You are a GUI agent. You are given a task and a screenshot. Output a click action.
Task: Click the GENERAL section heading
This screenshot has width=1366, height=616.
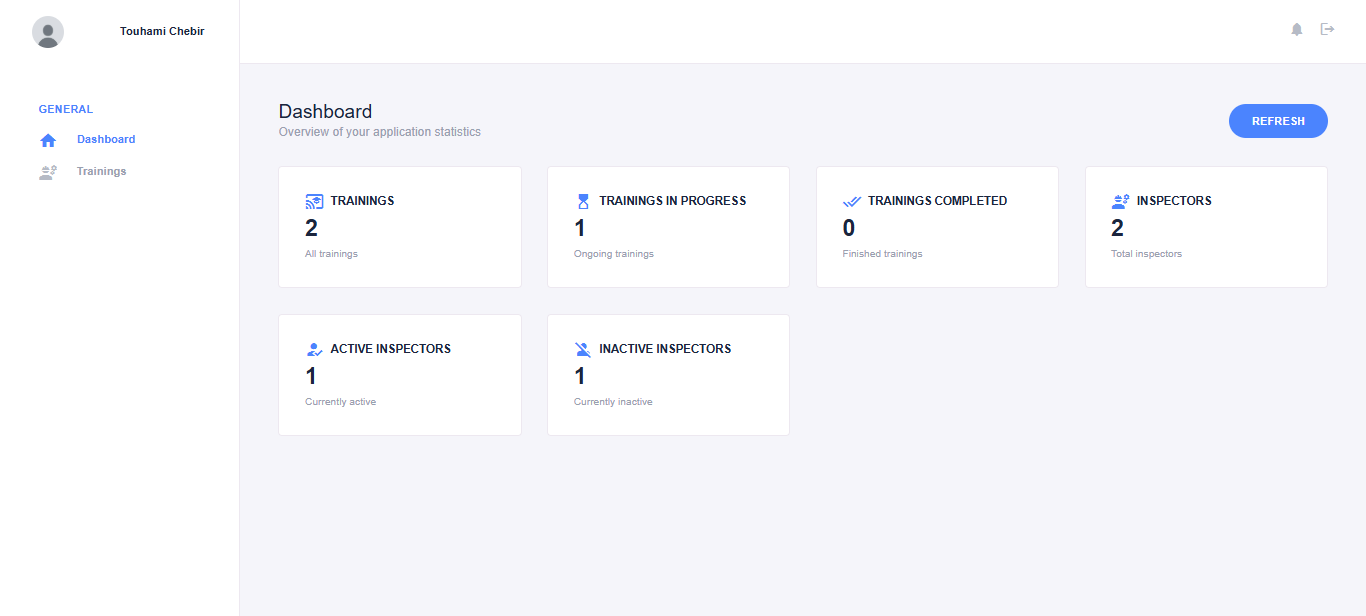[65, 108]
